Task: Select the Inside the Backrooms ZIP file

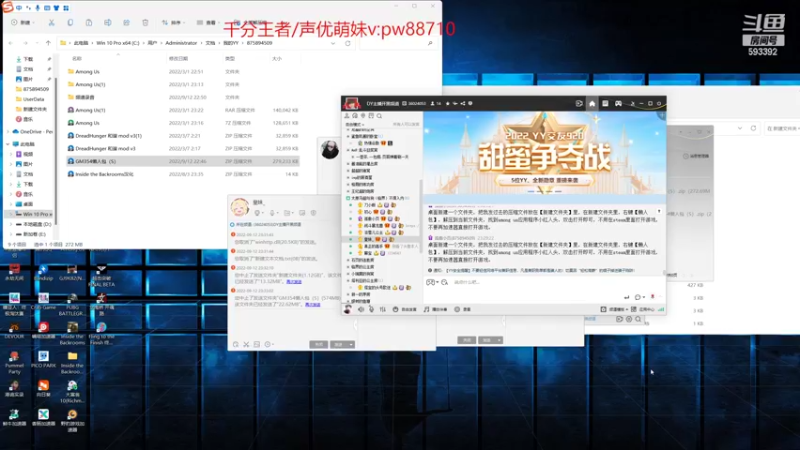Action: pyautogui.click(x=183, y=174)
